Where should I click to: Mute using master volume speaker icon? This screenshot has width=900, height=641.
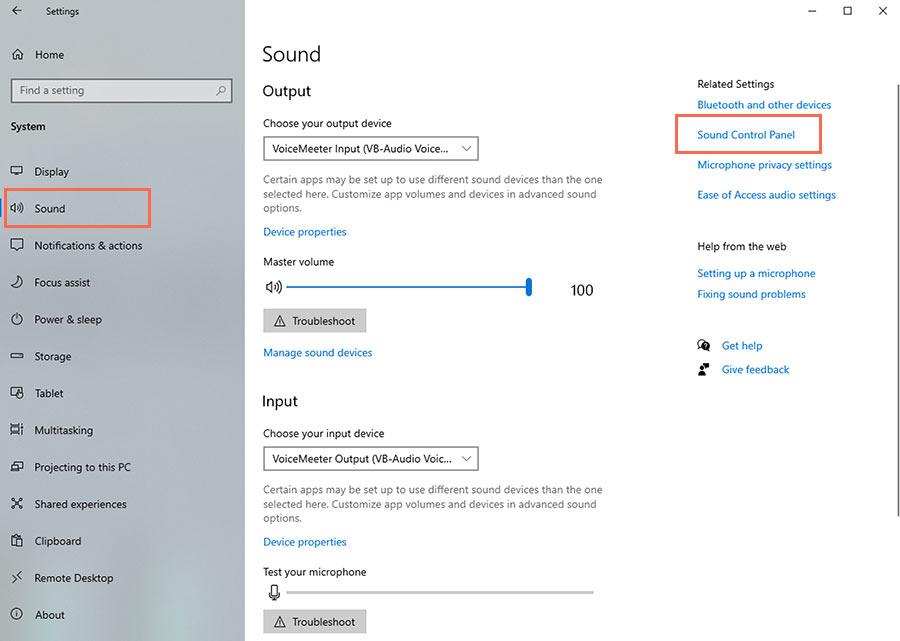pyautogui.click(x=273, y=288)
